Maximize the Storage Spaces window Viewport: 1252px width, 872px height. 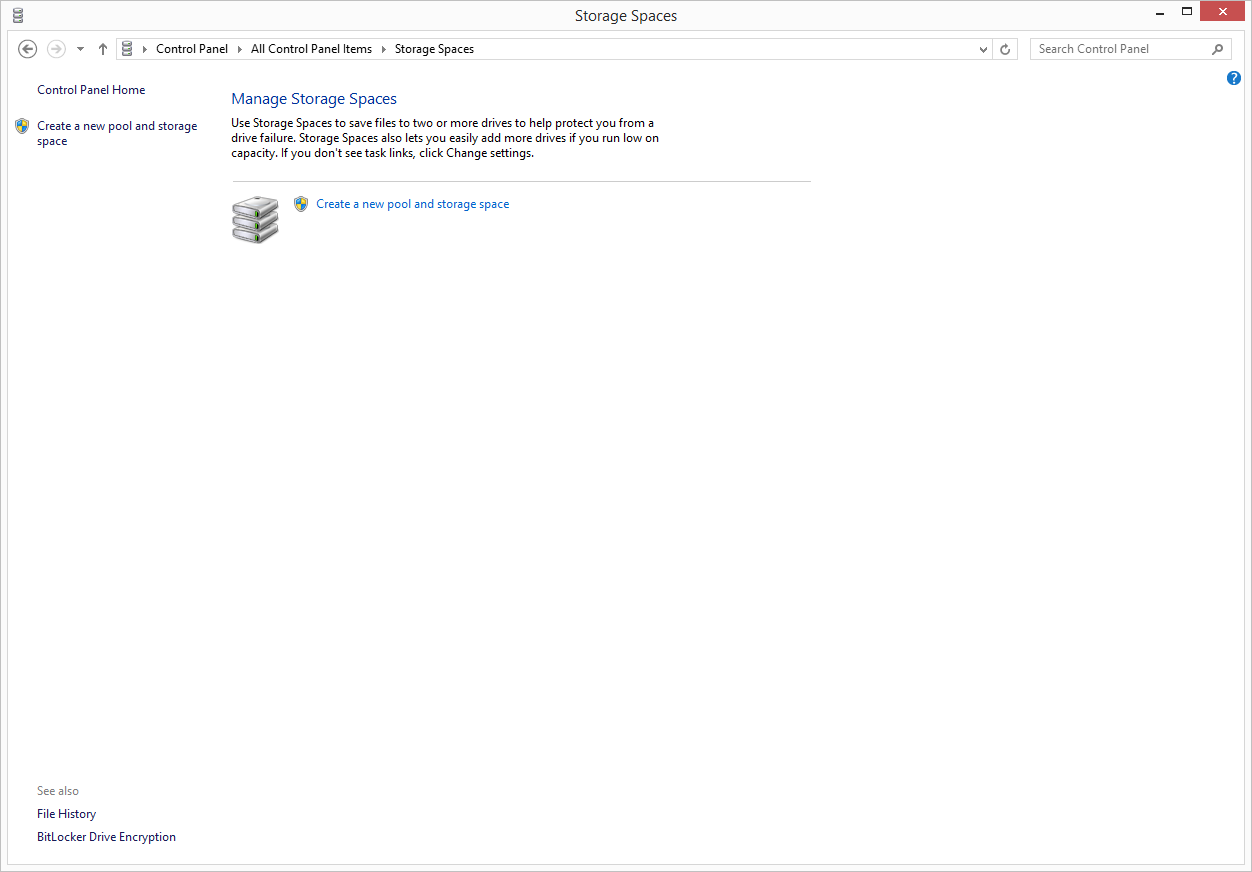[1187, 12]
